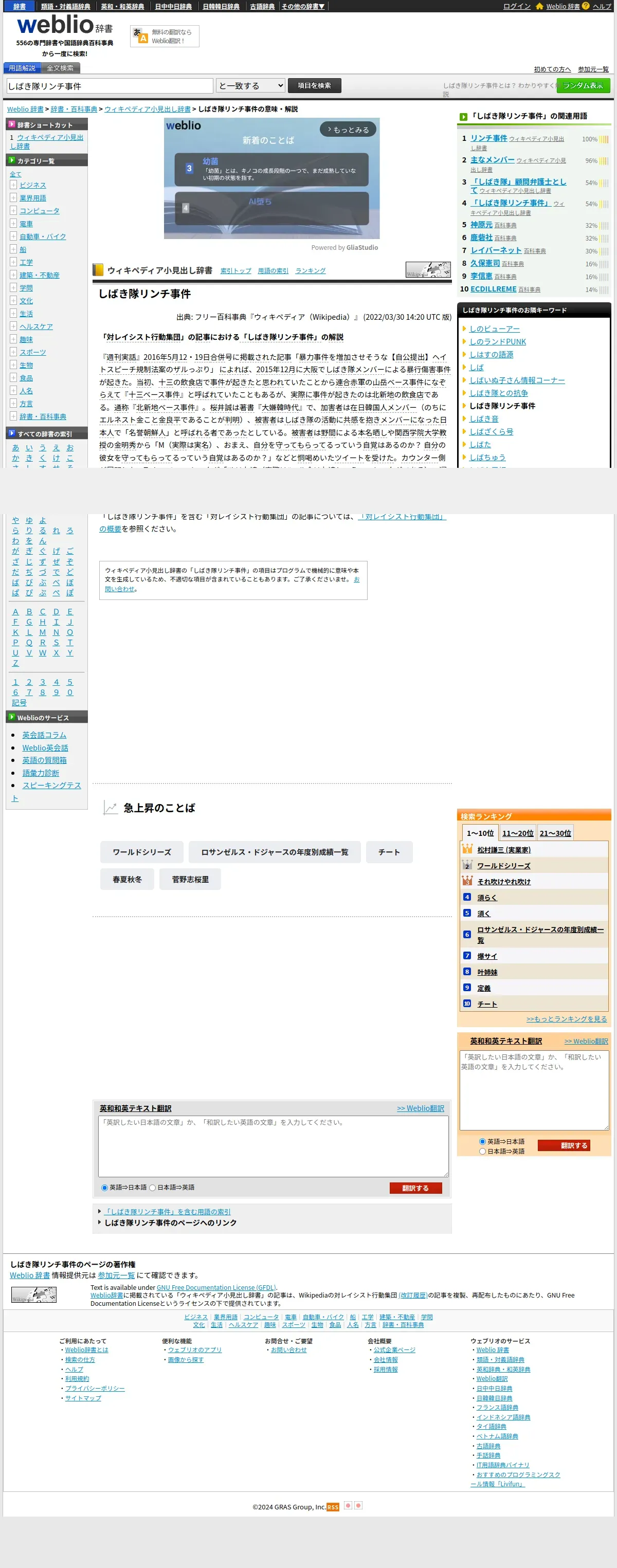Image resolution: width=617 pixels, height=1568 pixels.
Task: Open the プライバシーポリシー footer link
Action: (x=95, y=1388)
